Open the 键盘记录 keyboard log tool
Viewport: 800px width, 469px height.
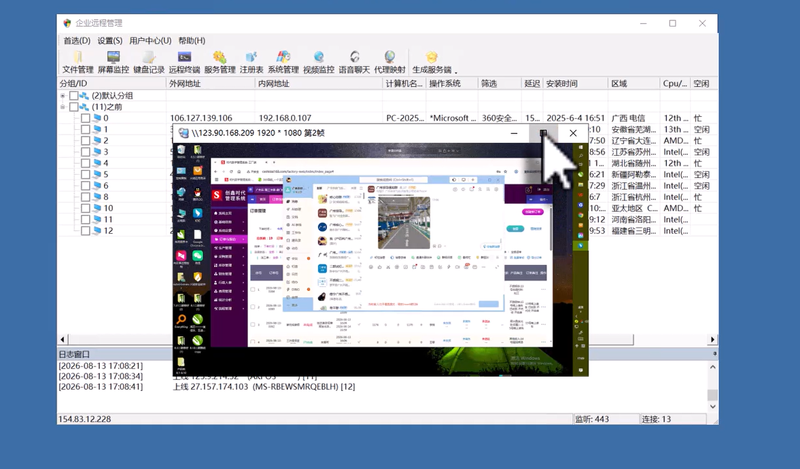pyautogui.click(x=148, y=62)
